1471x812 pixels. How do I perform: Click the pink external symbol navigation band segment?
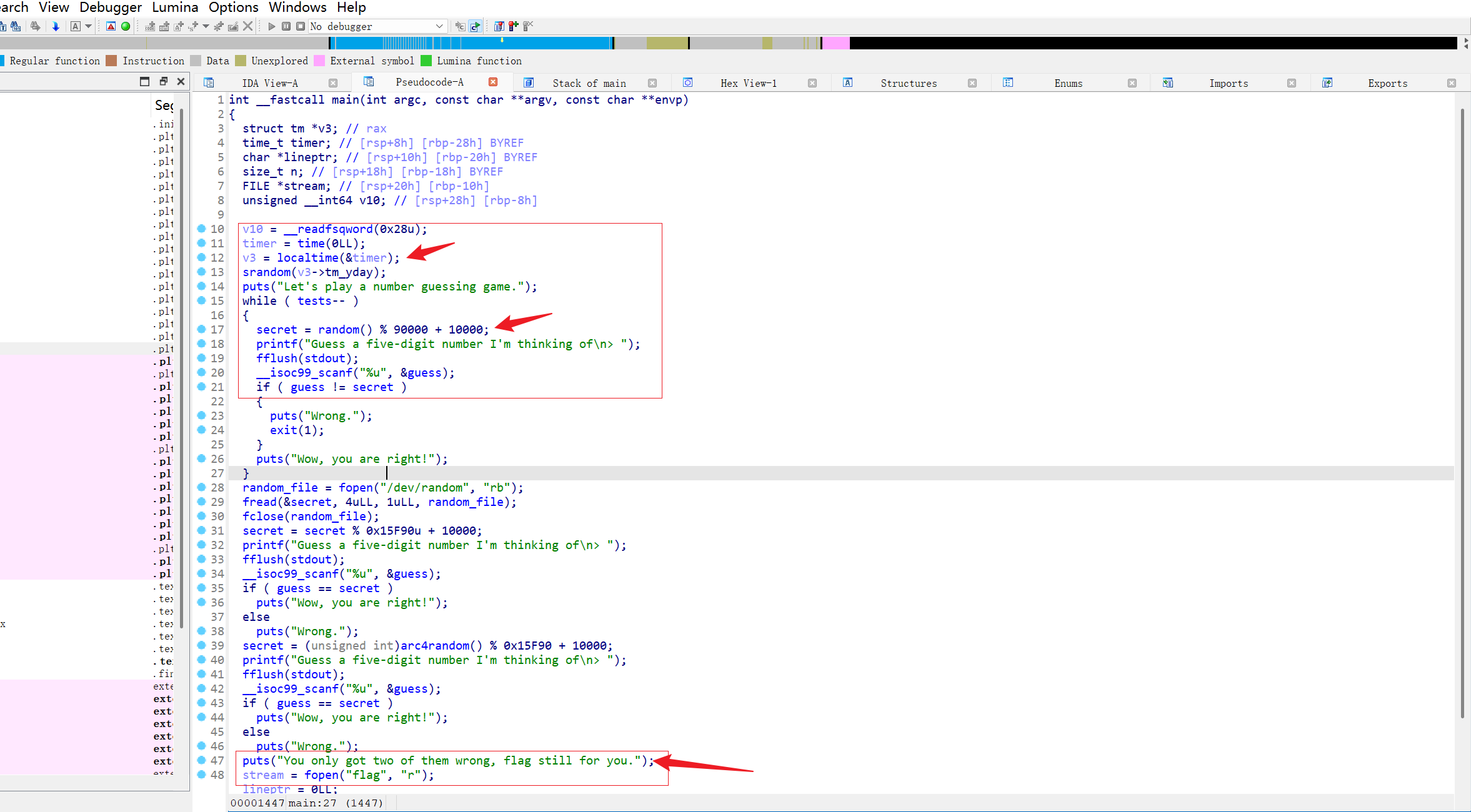(x=835, y=43)
